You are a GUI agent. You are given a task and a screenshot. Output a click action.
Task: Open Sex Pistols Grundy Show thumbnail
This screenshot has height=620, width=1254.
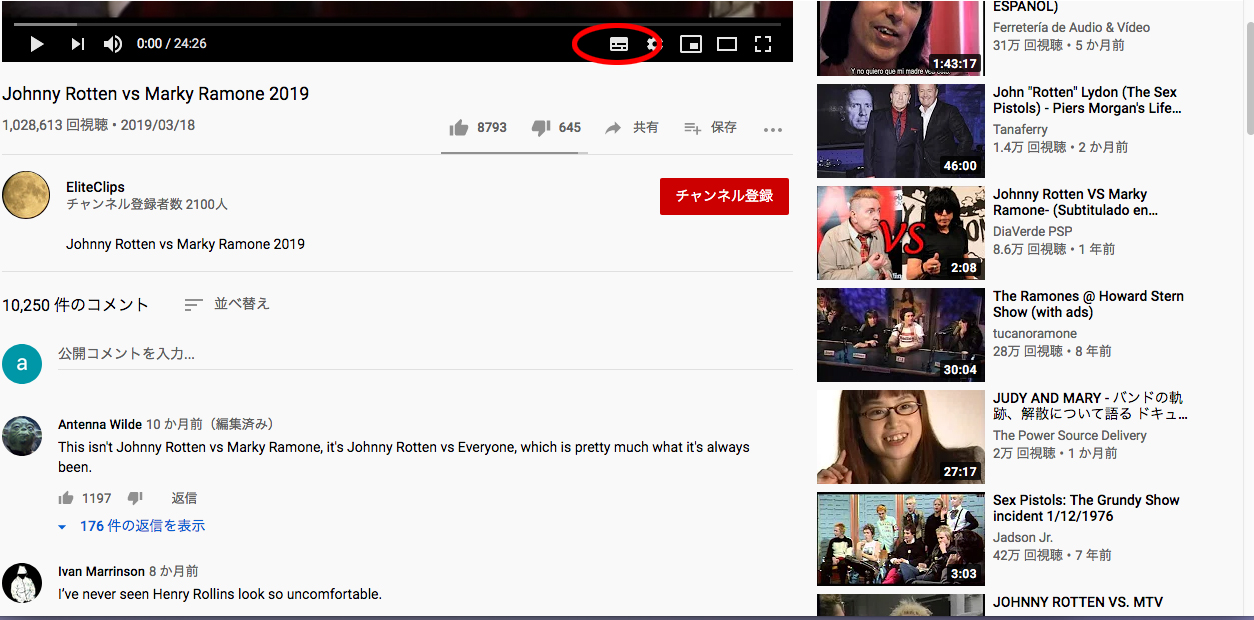(x=901, y=539)
